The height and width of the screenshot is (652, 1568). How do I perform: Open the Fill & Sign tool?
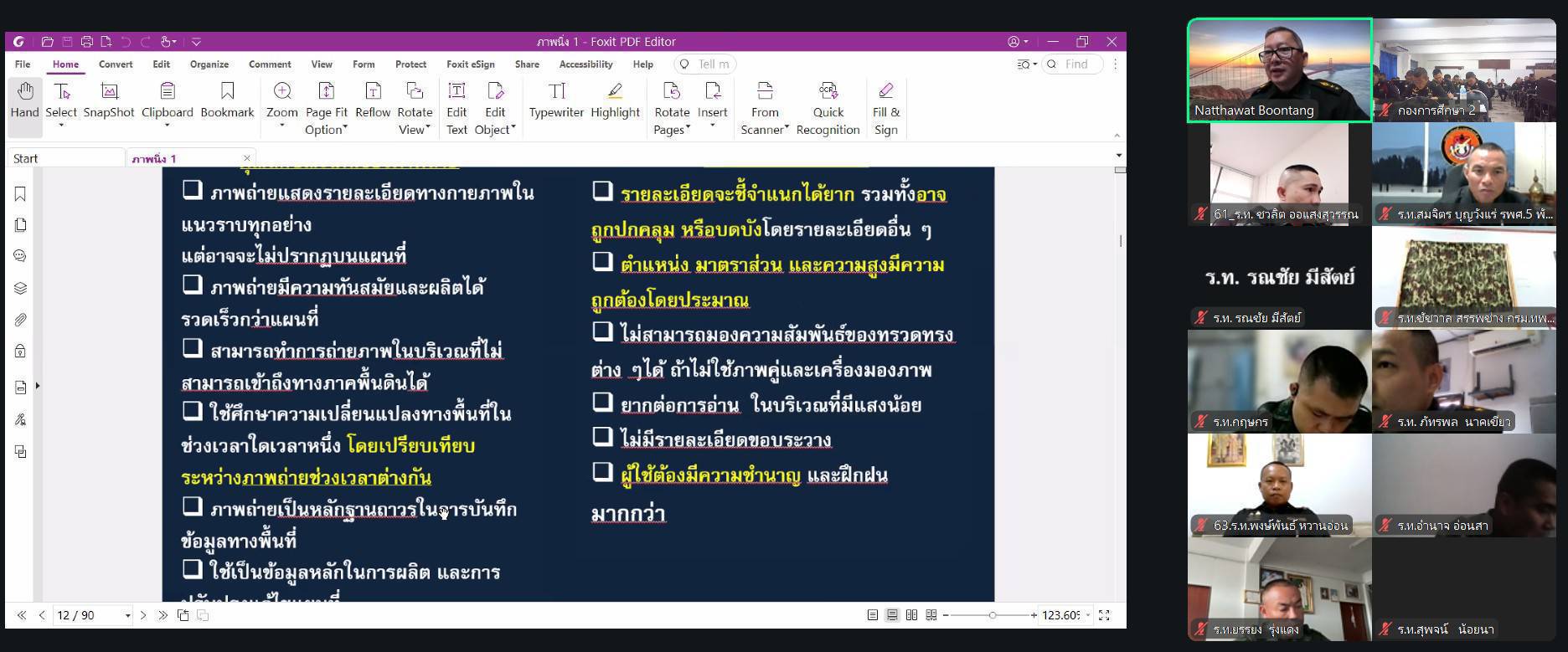(885, 107)
